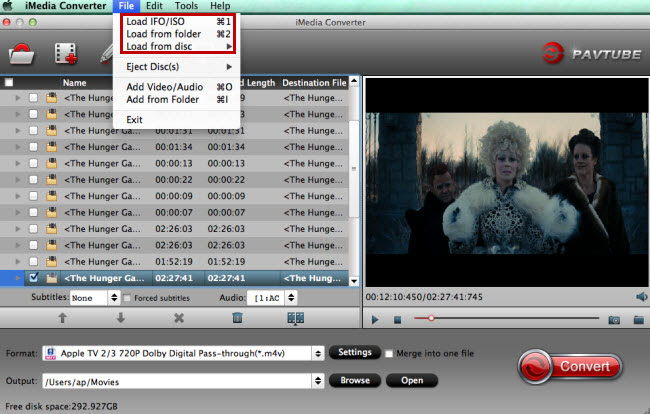Select Add from Folder menu item
This screenshot has height=414, width=650.
pyautogui.click(x=177, y=99)
